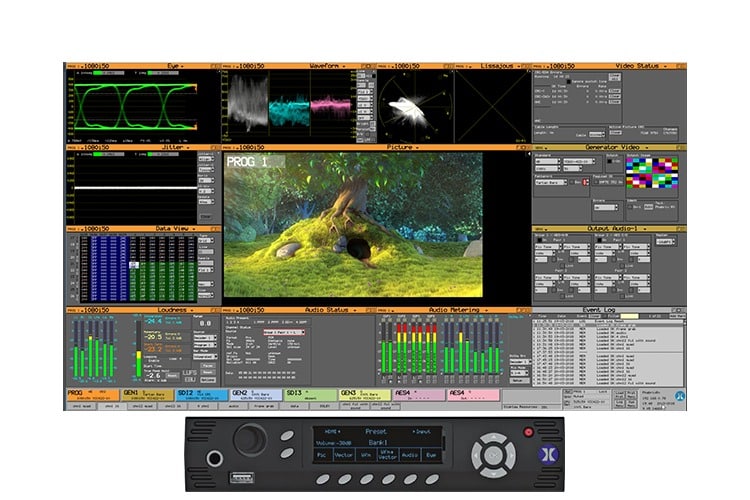Select the SDI2 source tab
Image resolution: width=750 pixels, height=500 pixels.
(x=202, y=395)
